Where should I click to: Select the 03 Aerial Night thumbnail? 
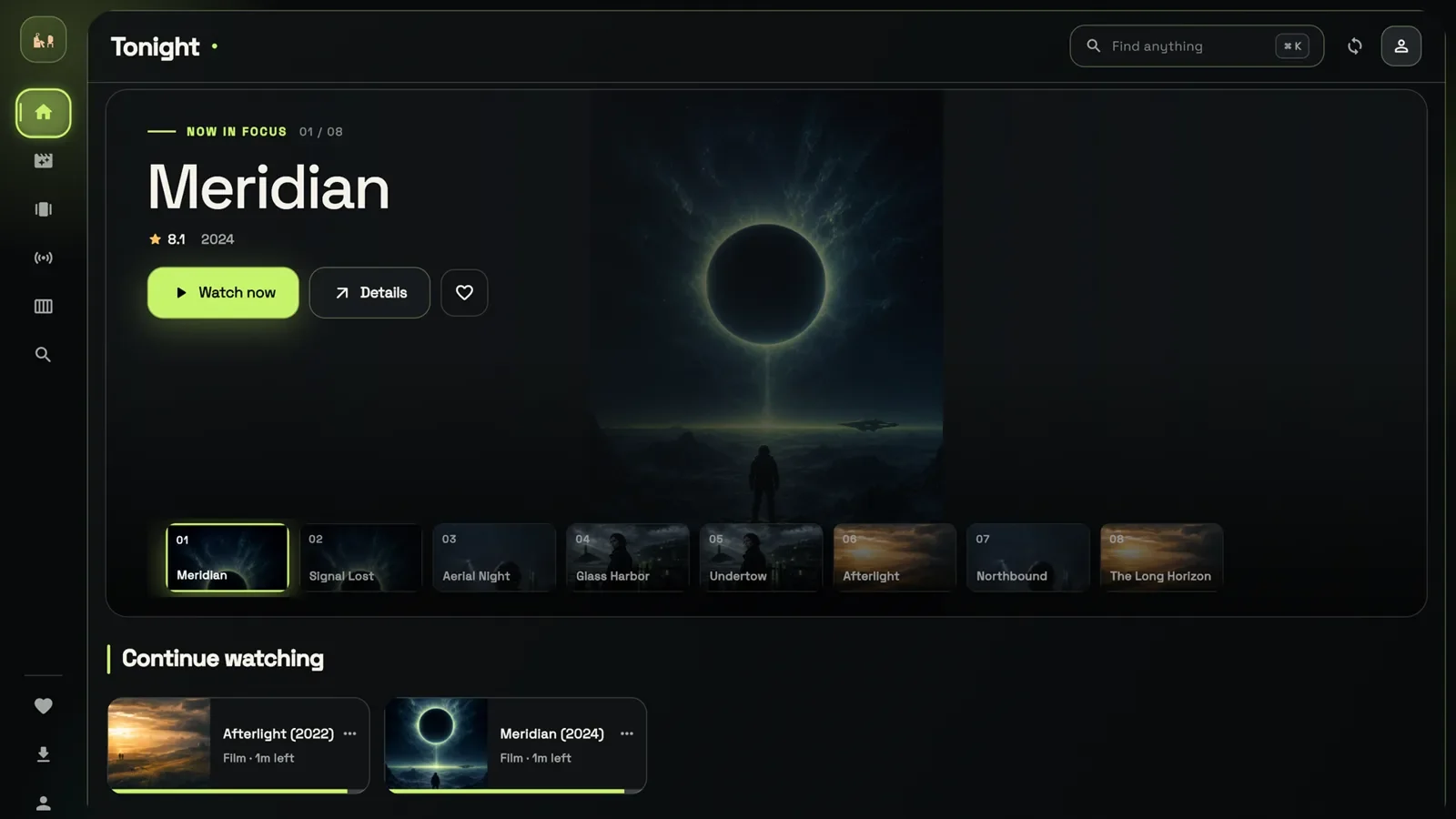point(494,558)
